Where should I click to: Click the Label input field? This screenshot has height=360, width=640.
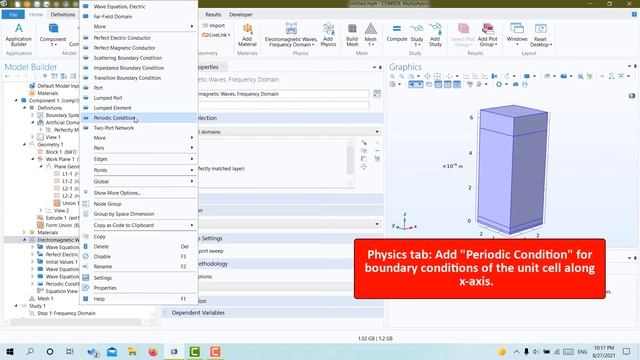pos(284,94)
